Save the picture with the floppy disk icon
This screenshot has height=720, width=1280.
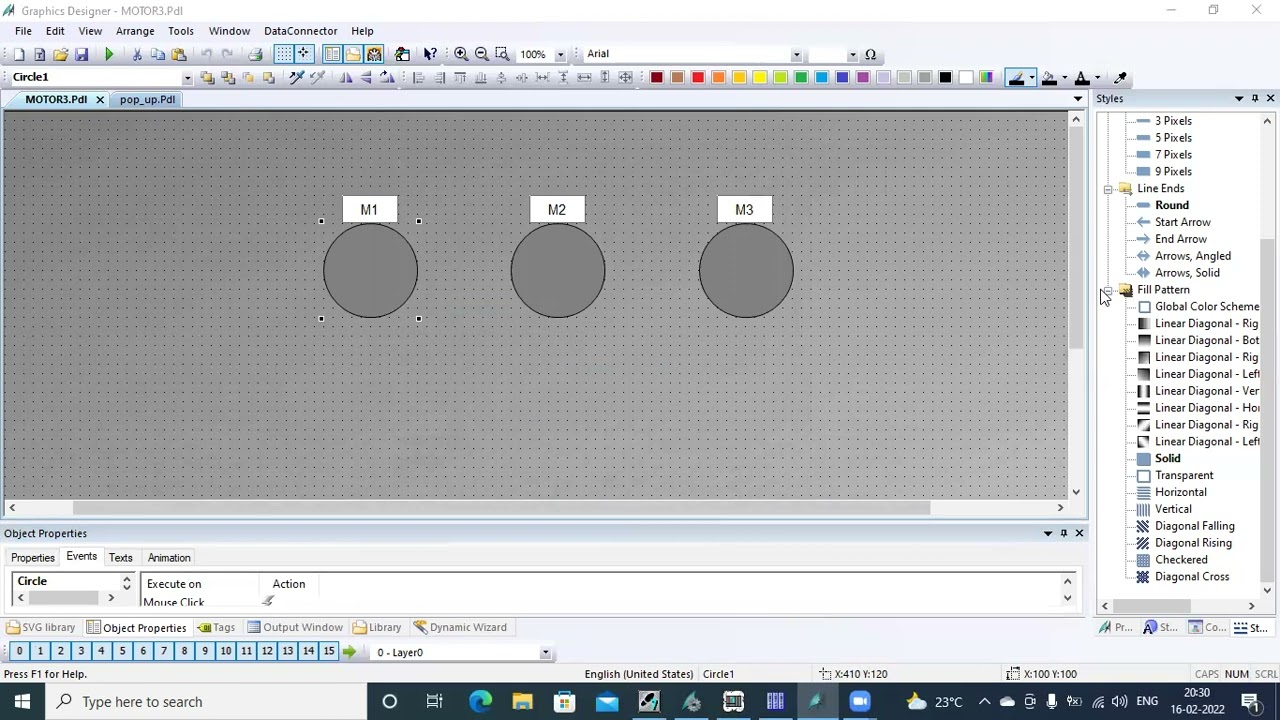click(81, 54)
